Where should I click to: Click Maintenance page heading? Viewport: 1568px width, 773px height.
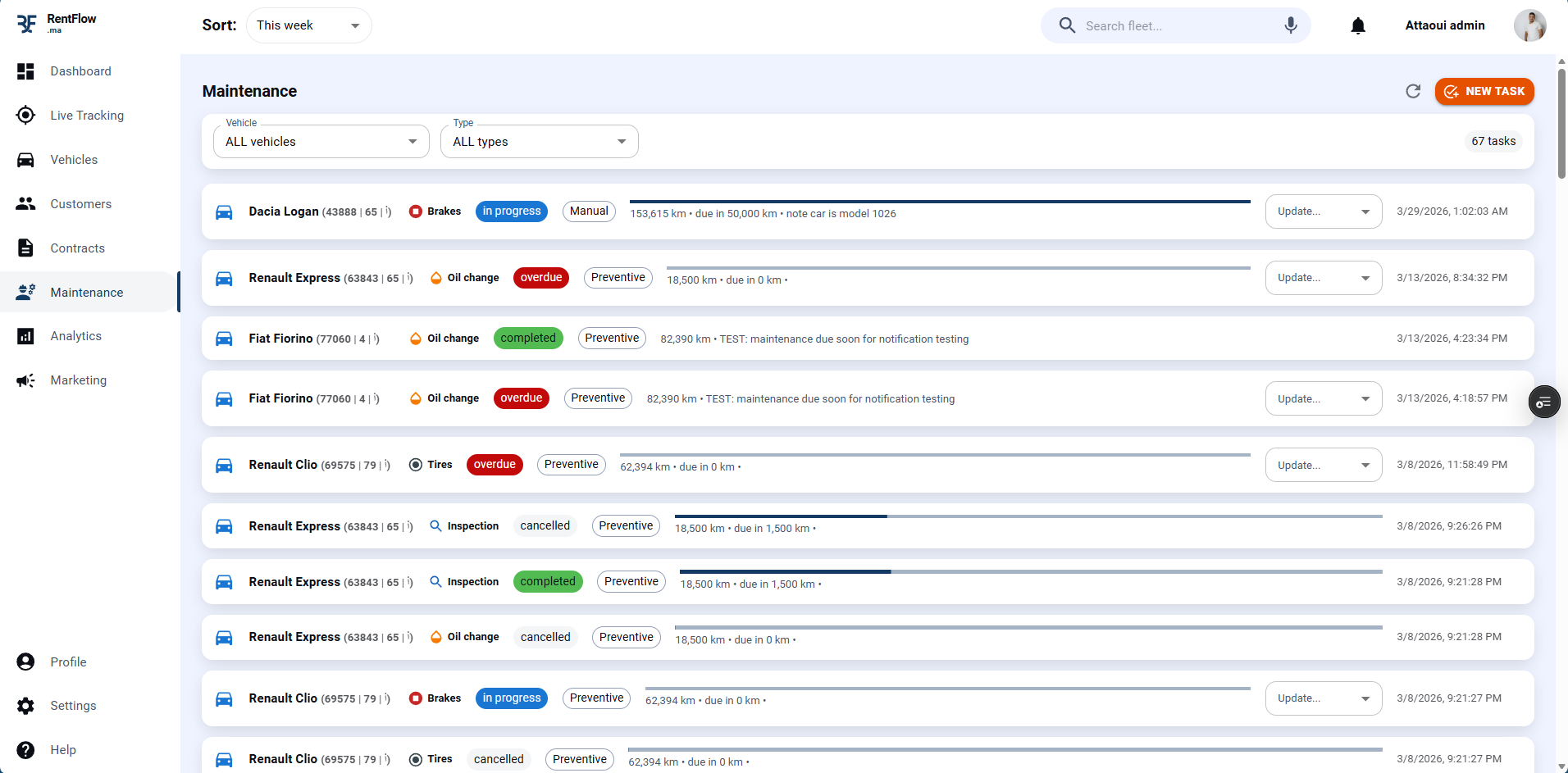pyautogui.click(x=249, y=91)
